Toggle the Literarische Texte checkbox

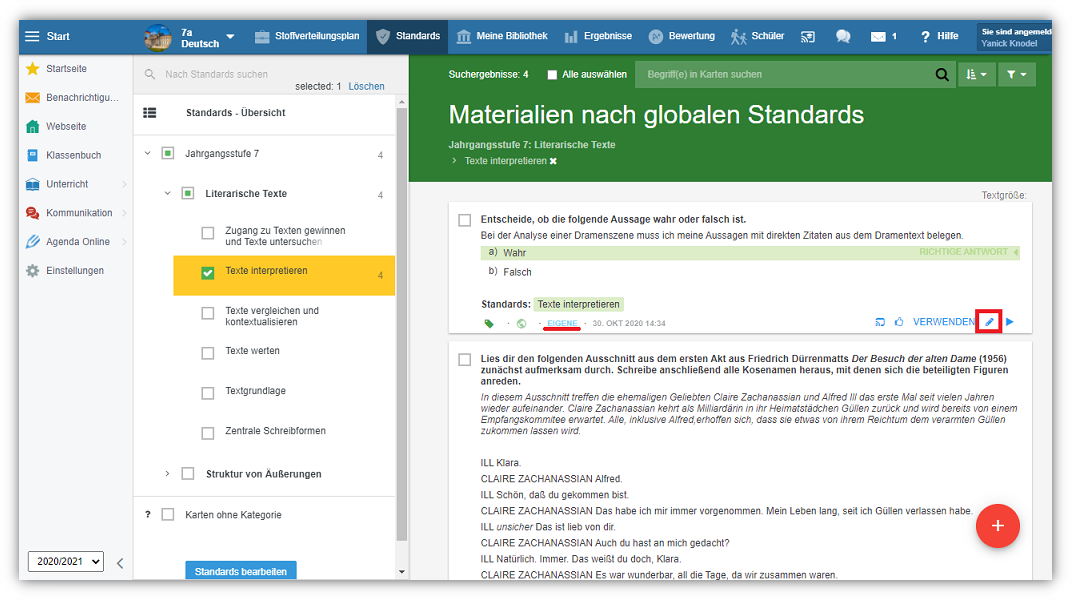[x=188, y=193]
